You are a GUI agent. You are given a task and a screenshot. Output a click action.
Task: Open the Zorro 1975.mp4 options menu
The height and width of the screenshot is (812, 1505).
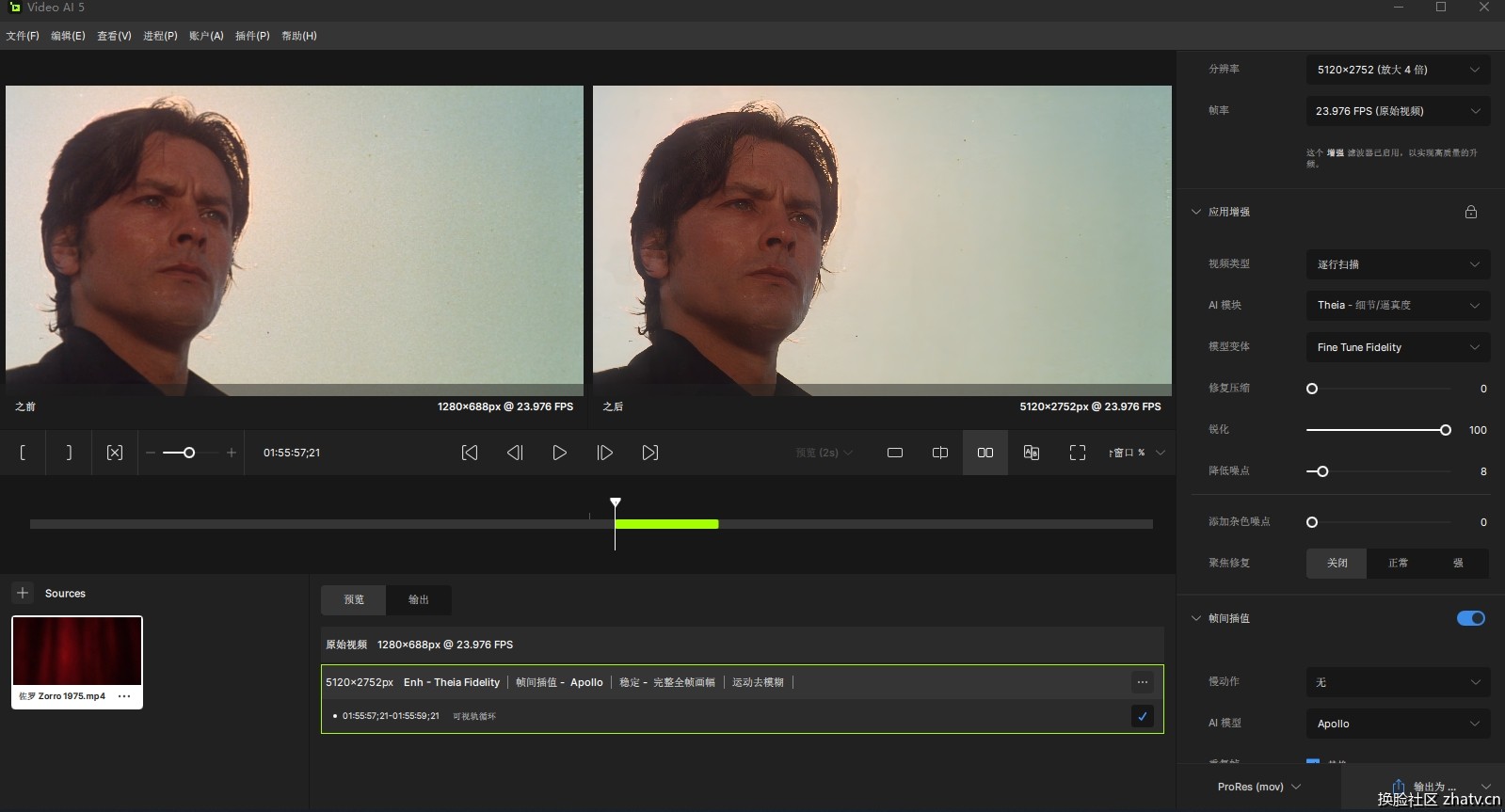click(124, 696)
